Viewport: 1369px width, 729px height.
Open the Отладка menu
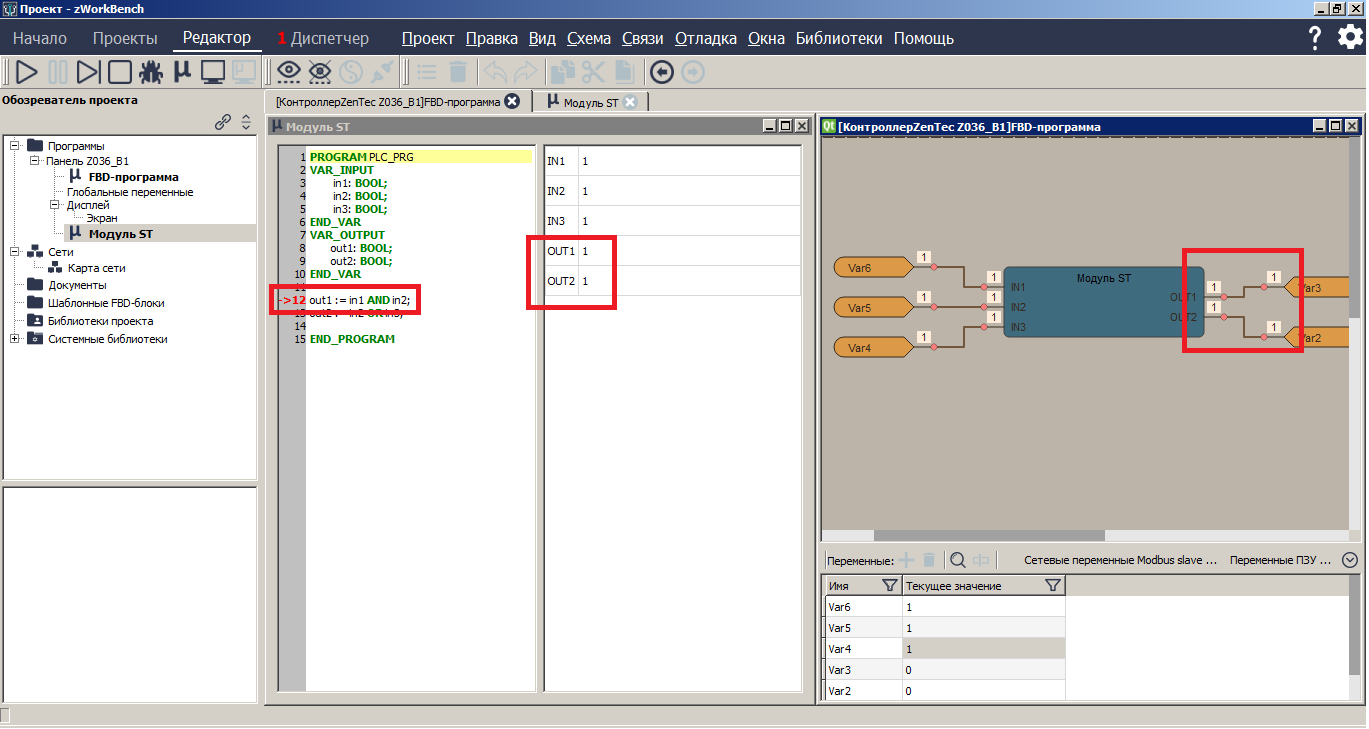pyautogui.click(x=705, y=39)
